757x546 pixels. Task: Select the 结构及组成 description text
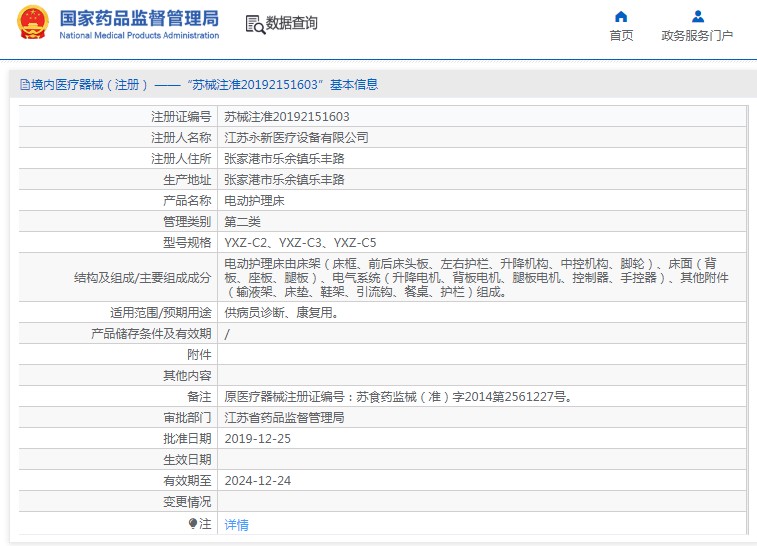[477, 278]
